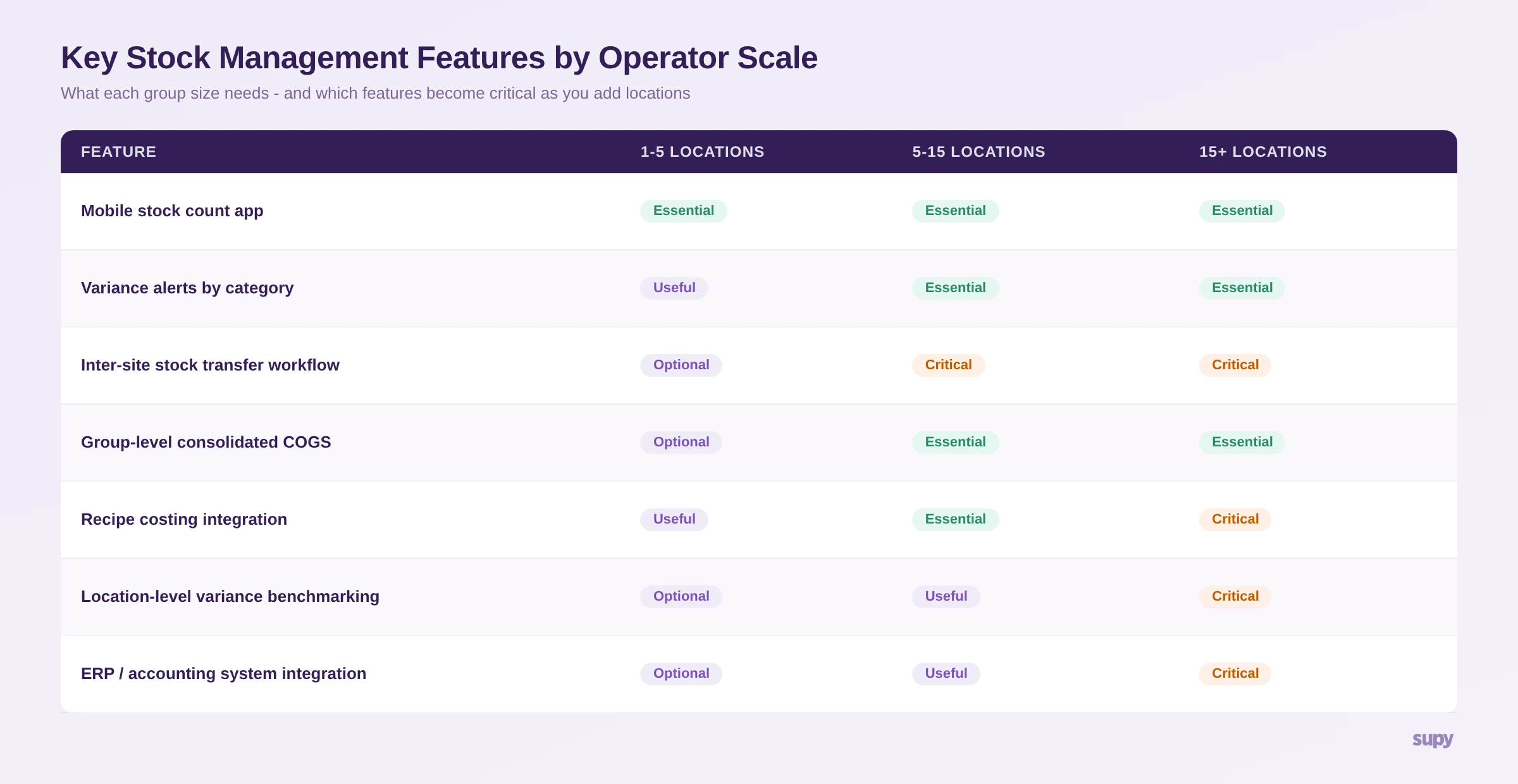The width and height of the screenshot is (1518, 784).
Task: Click the Recipe costing integration feature name
Action: coord(184,519)
